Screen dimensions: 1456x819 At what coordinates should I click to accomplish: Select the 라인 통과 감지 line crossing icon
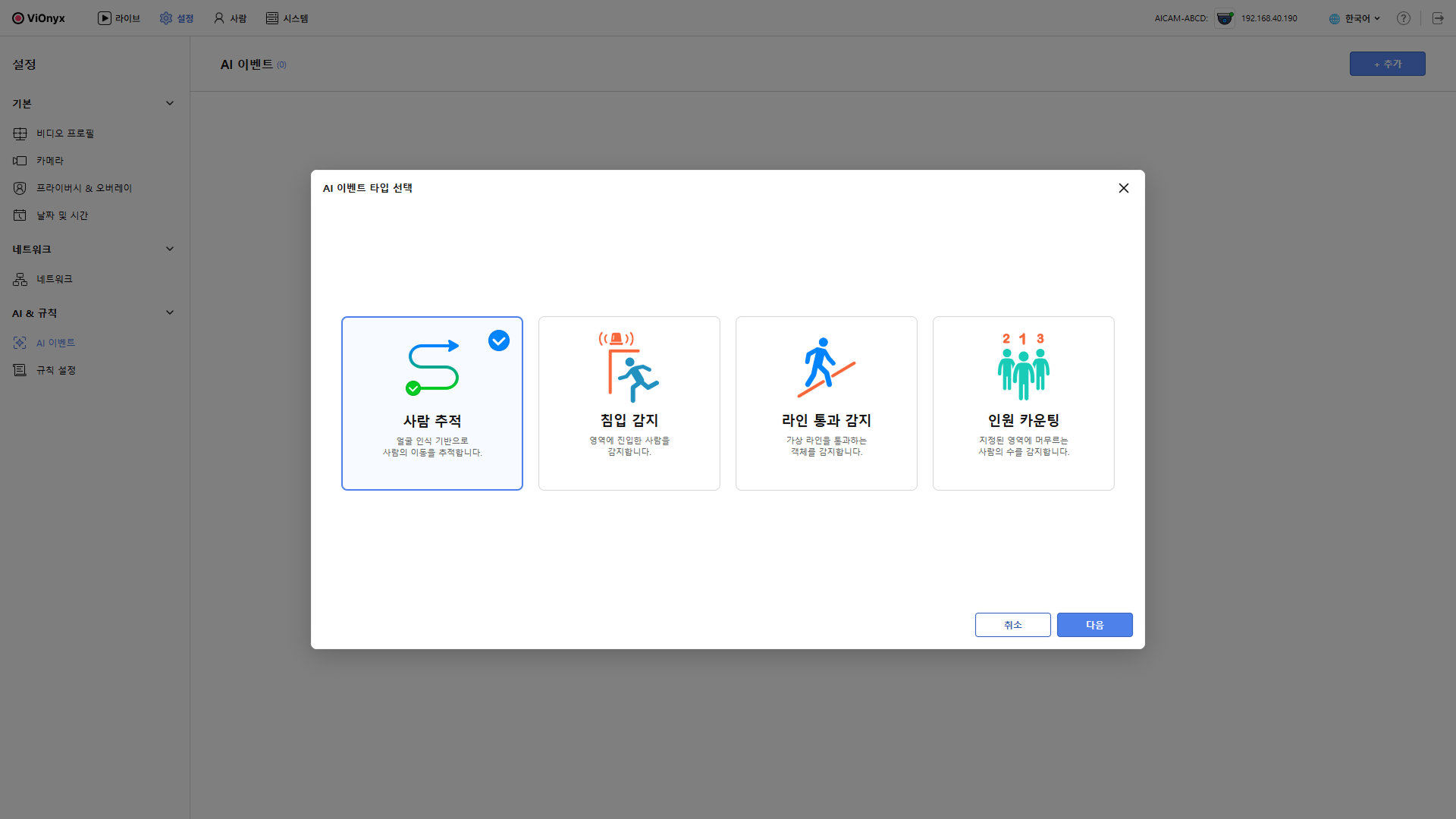826,367
